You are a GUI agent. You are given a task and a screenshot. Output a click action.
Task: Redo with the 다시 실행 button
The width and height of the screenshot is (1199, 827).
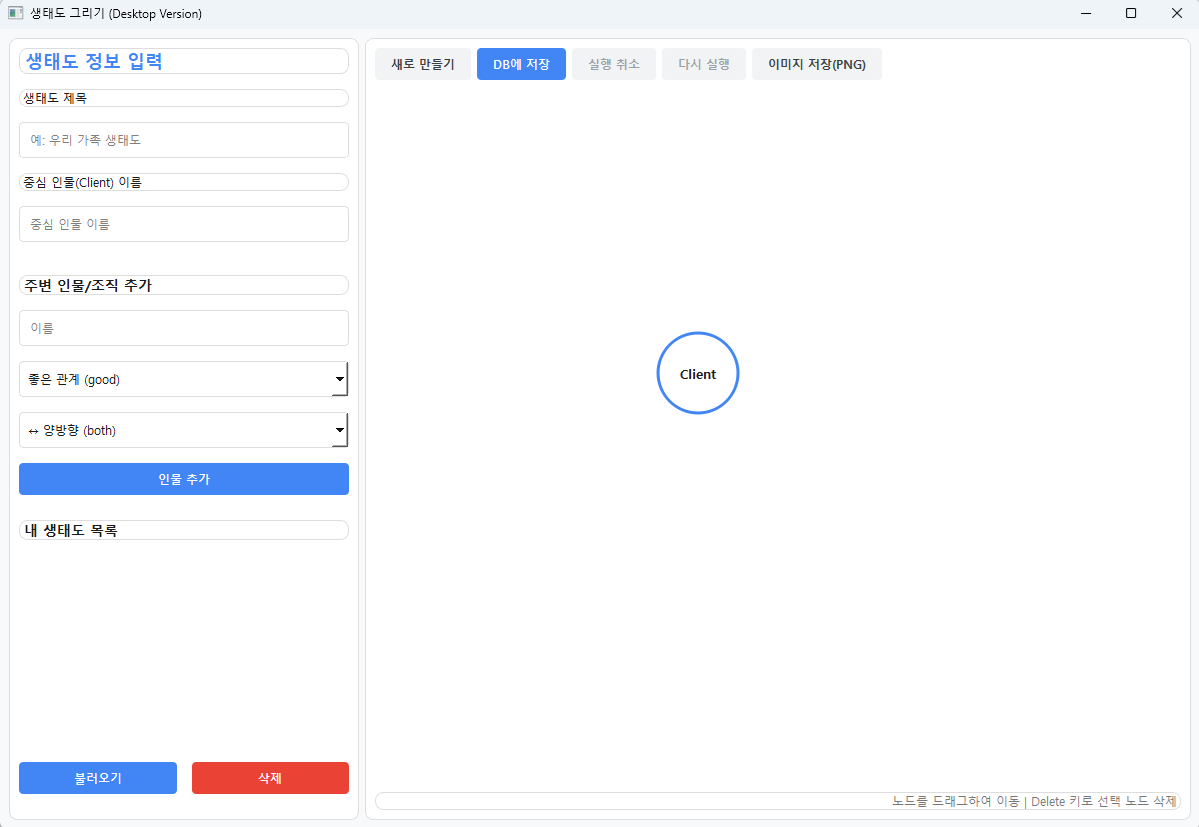(703, 63)
